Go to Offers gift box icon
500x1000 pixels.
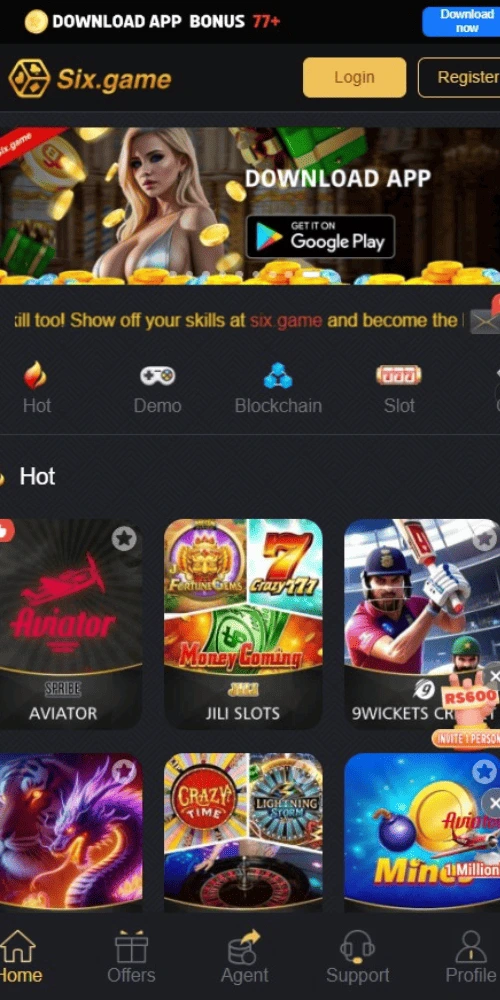(131, 946)
